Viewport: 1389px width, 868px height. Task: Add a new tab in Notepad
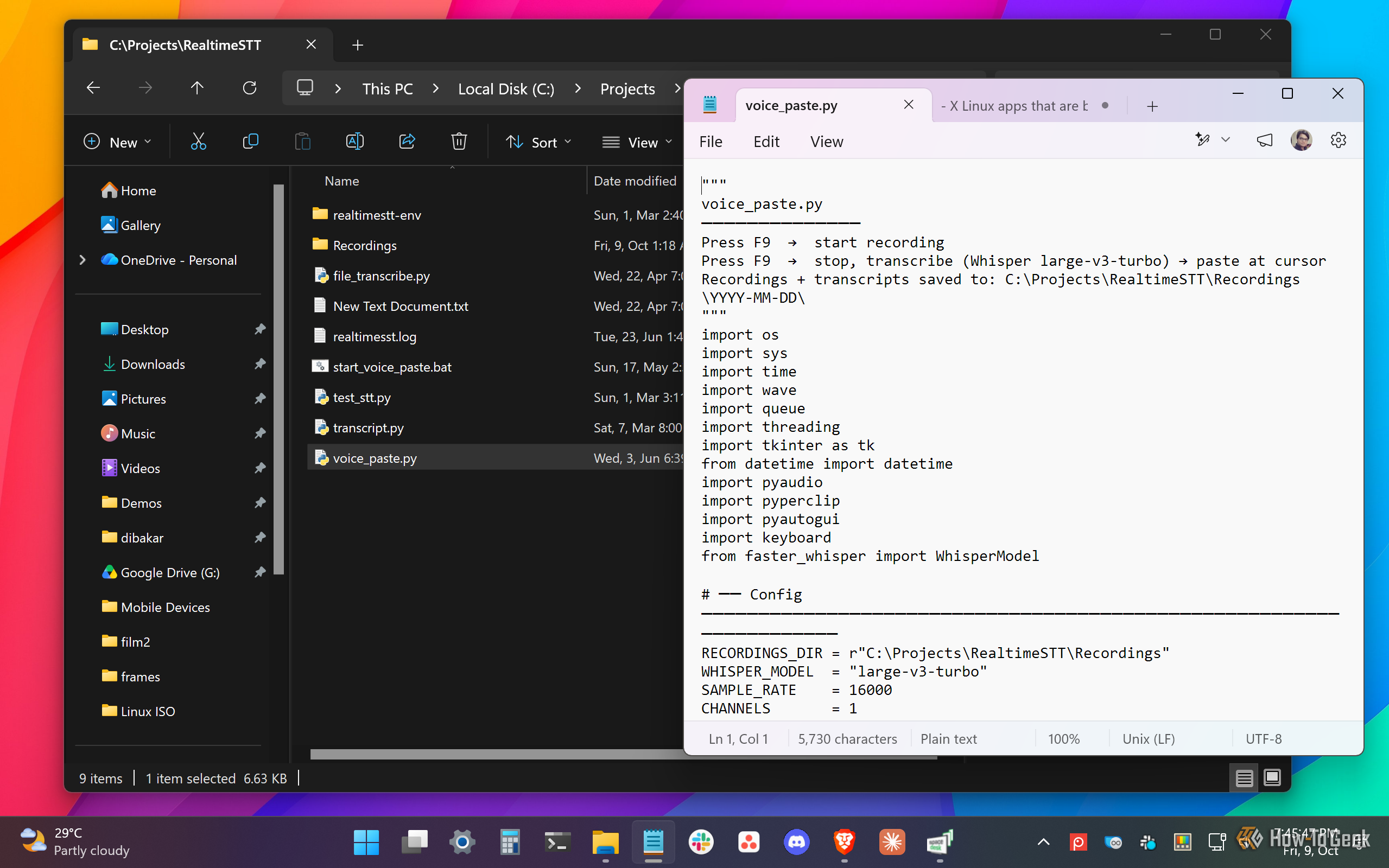pyautogui.click(x=1152, y=106)
